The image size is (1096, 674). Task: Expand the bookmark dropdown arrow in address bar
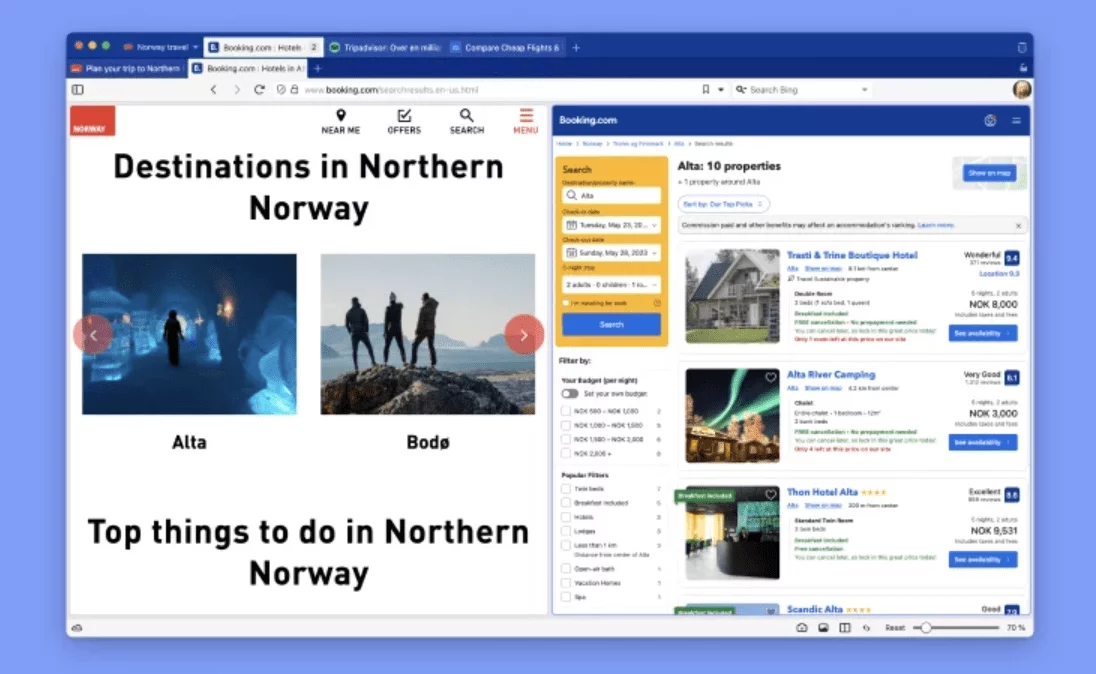(721, 89)
